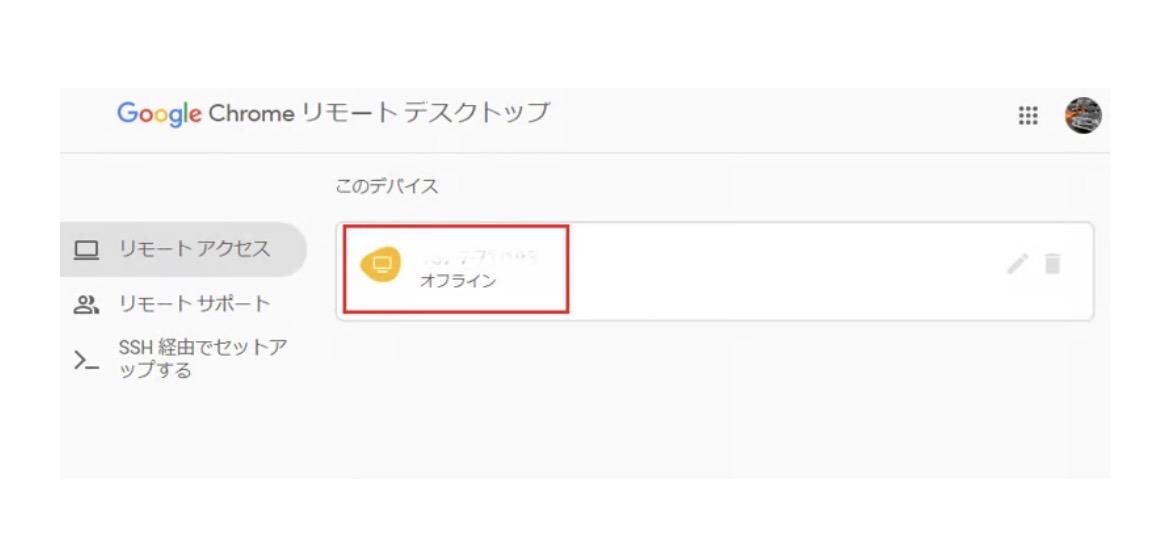Click the blank middle of the device card

click(x=780, y=270)
